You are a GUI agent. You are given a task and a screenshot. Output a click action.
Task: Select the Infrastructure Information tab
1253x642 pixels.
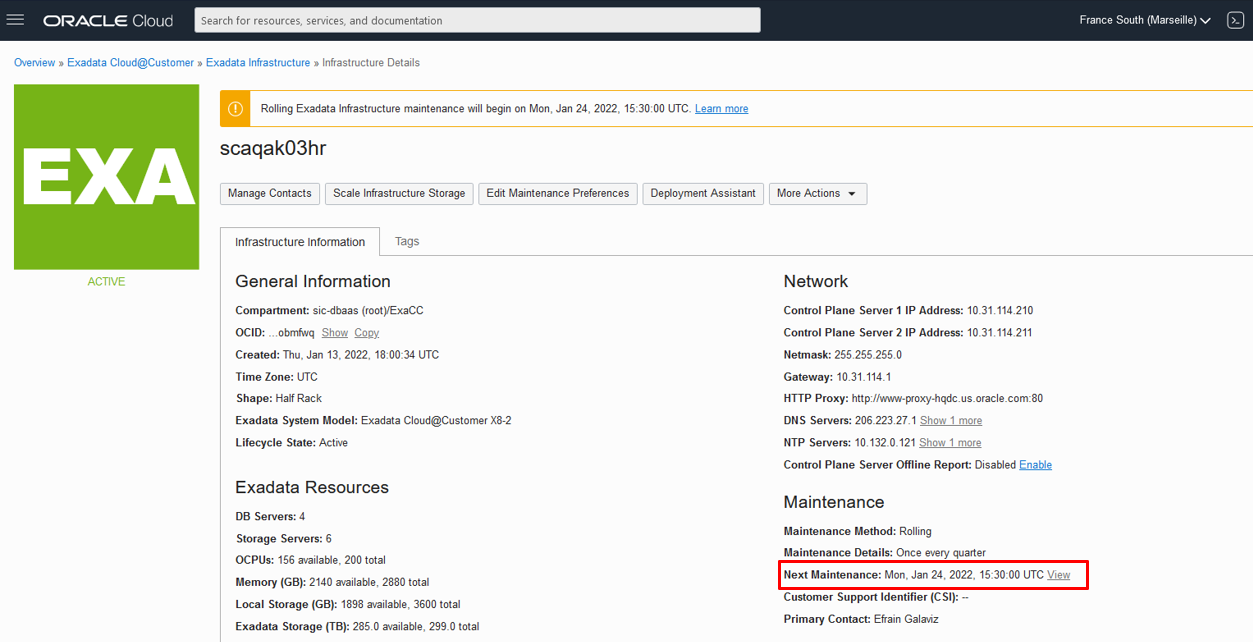pyautogui.click(x=300, y=242)
